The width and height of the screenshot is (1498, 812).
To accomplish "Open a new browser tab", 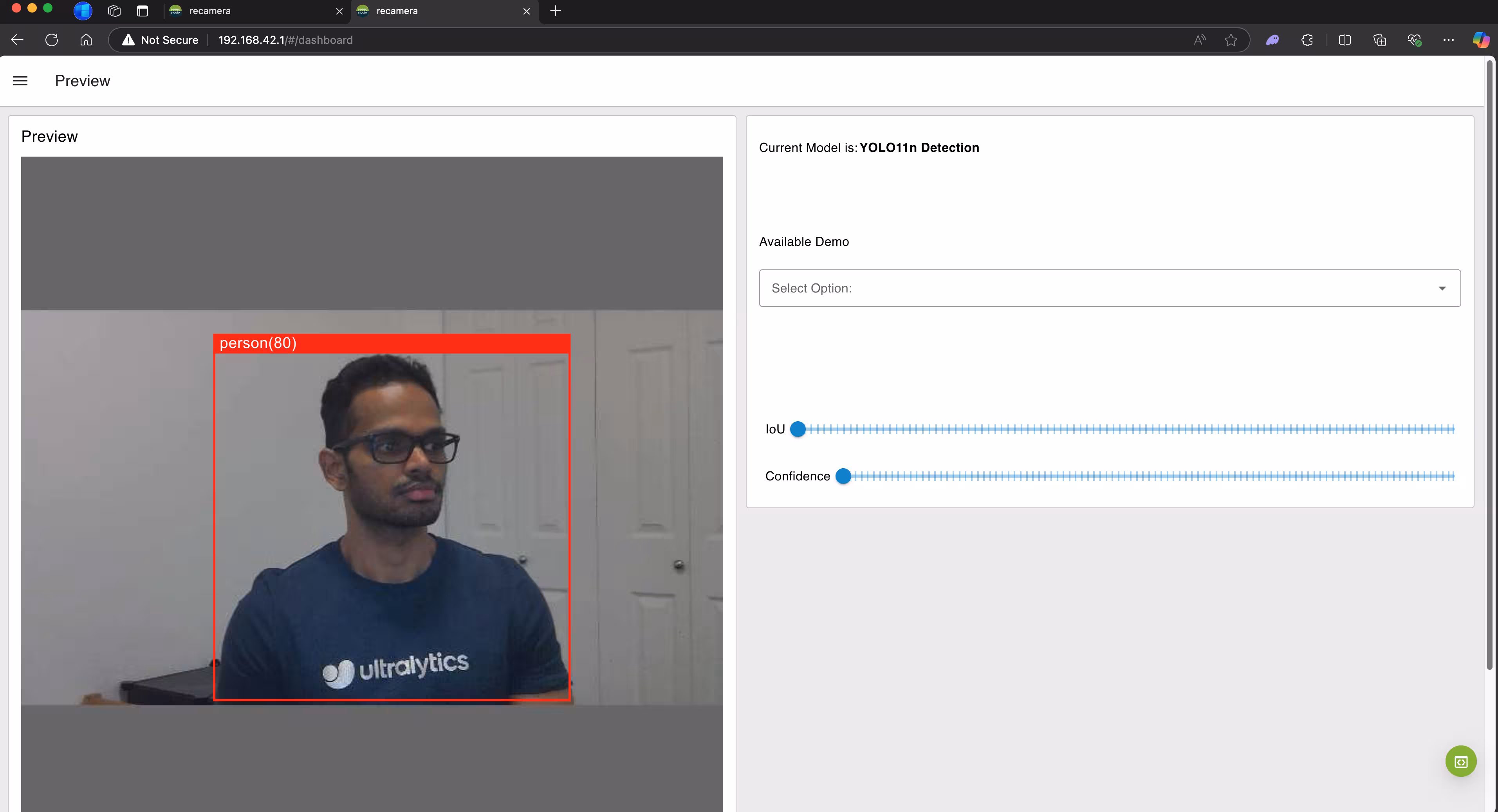I will pos(555,11).
